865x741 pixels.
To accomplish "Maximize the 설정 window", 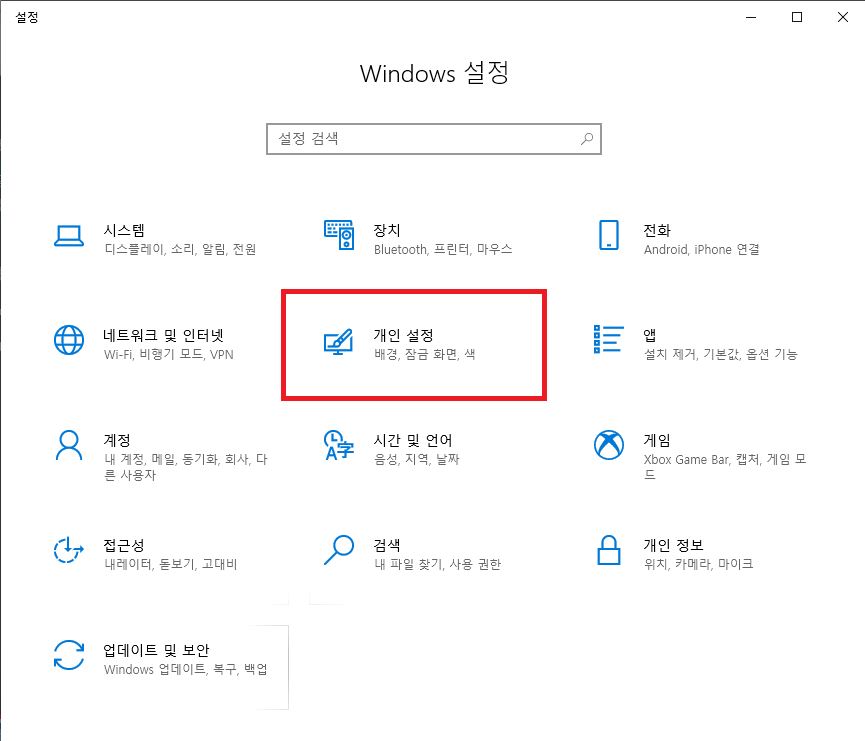I will click(797, 17).
